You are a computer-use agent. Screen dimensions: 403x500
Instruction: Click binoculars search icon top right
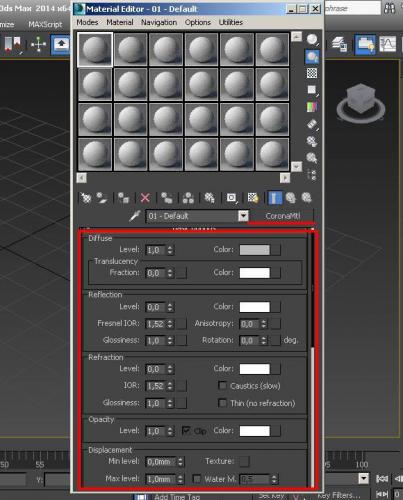coord(389,8)
